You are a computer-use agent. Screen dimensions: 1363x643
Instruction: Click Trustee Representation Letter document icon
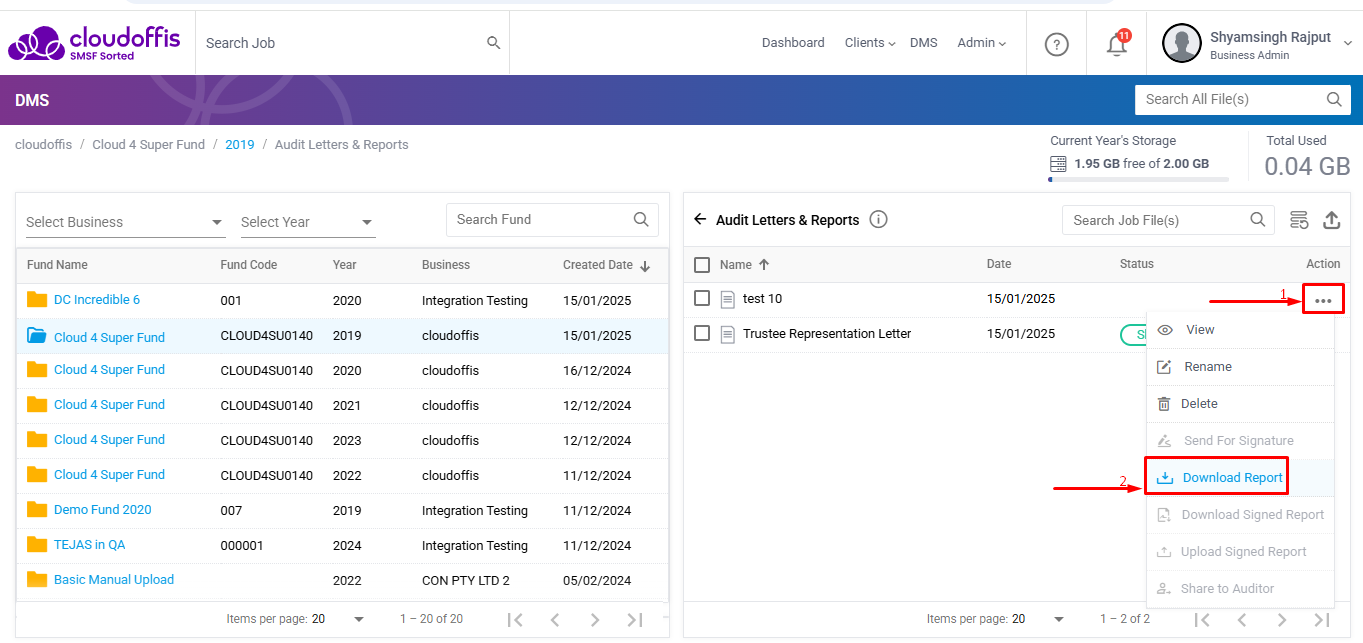727,334
